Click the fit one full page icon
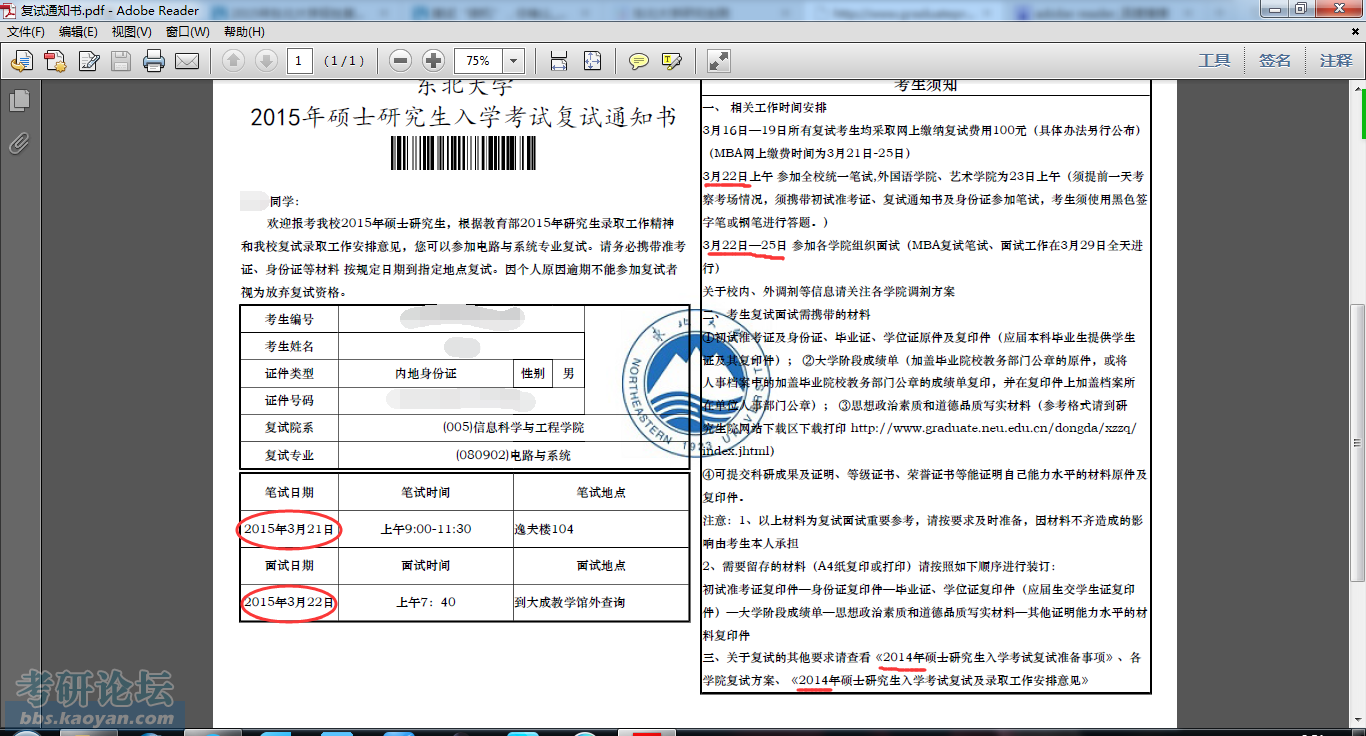The height and width of the screenshot is (736, 1366). tap(593, 61)
